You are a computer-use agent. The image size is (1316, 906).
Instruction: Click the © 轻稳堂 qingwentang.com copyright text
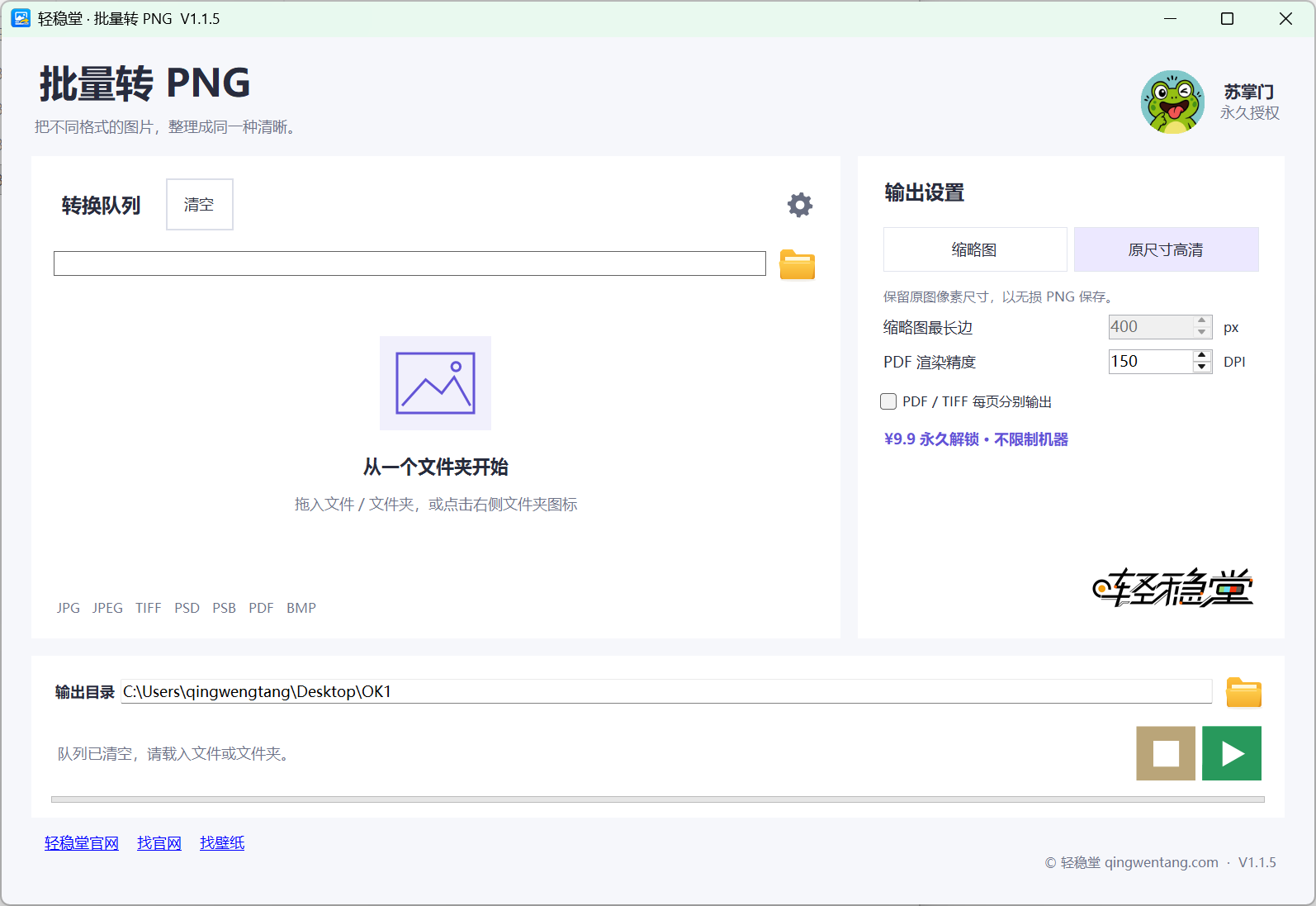pyautogui.click(x=1131, y=862)
